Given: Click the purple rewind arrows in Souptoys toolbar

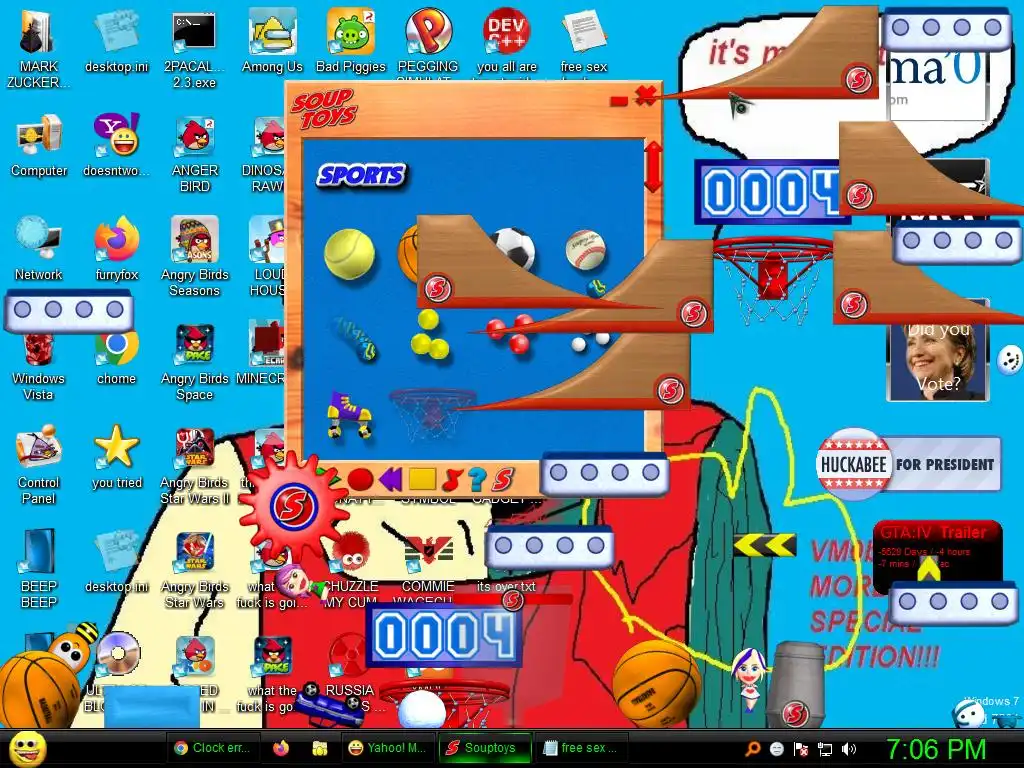Looking at the screenshot, I should [x=390, y=479].
